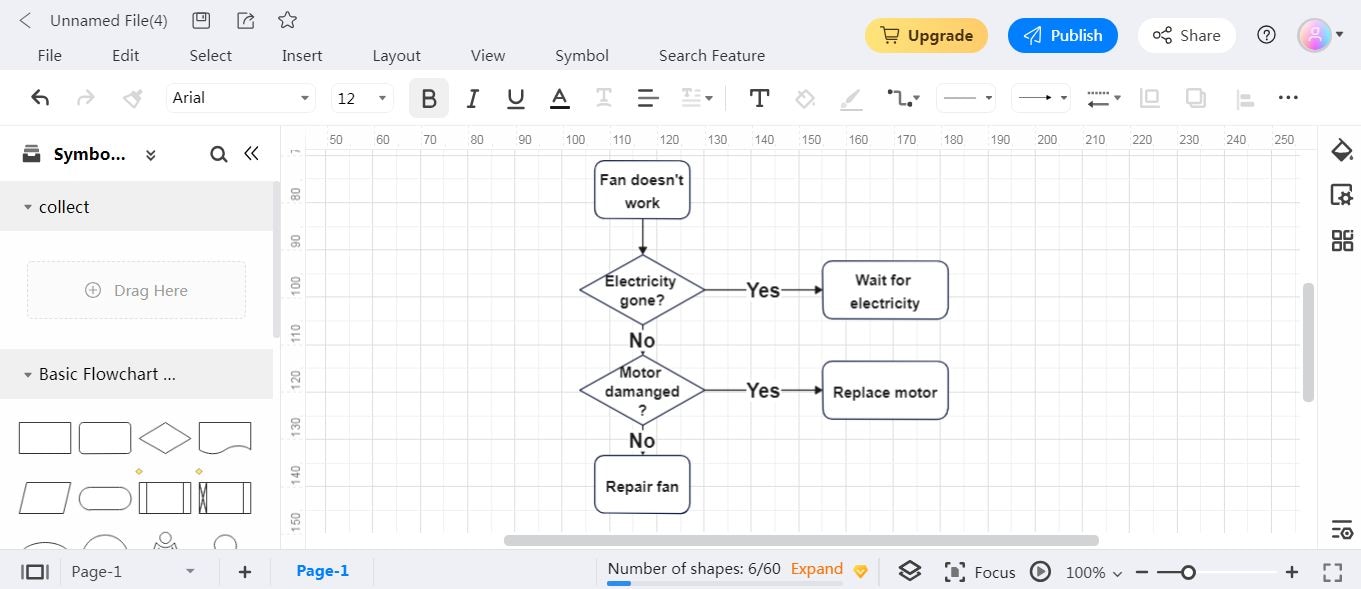Viewport: 1361px width, 589px height.
Task: Open line spacing dropdown
Action: (697, 98)
